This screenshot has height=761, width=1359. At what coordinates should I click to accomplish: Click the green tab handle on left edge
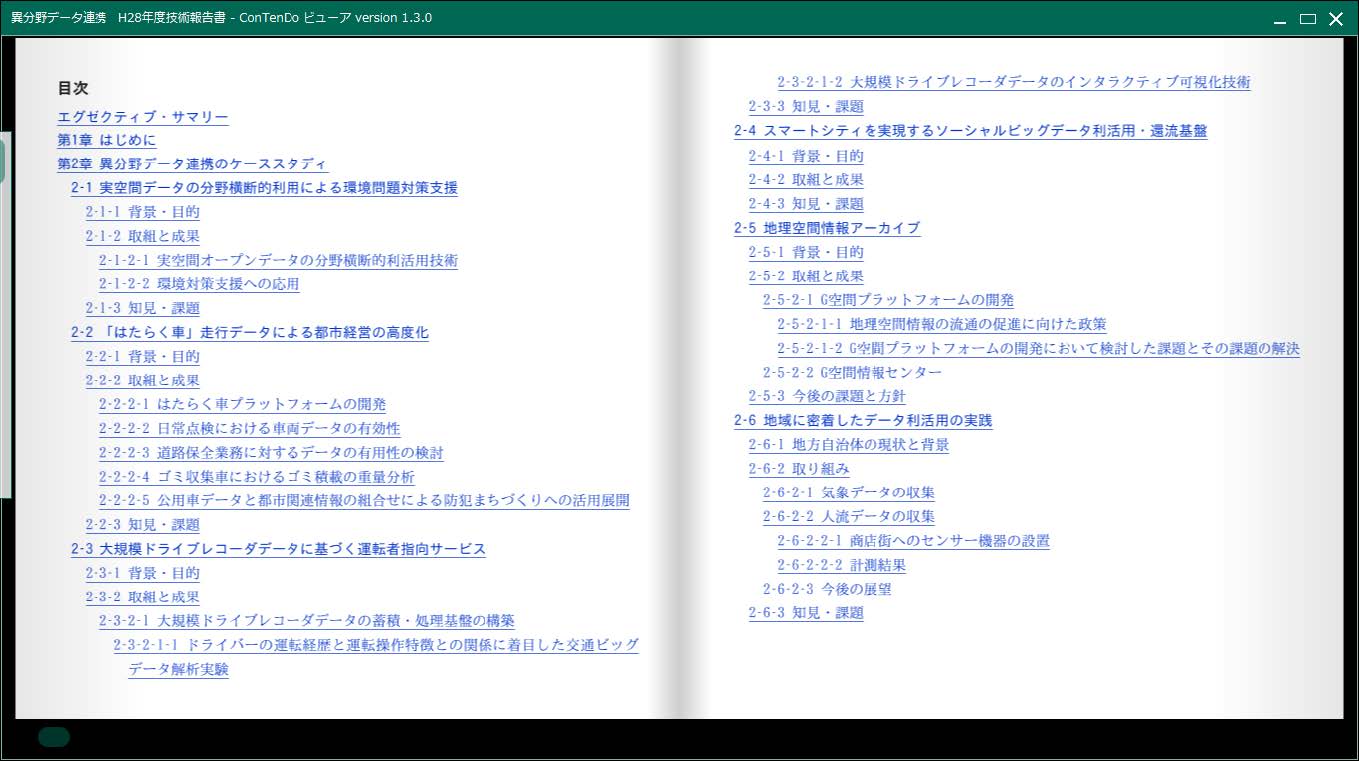coord(3,160)
